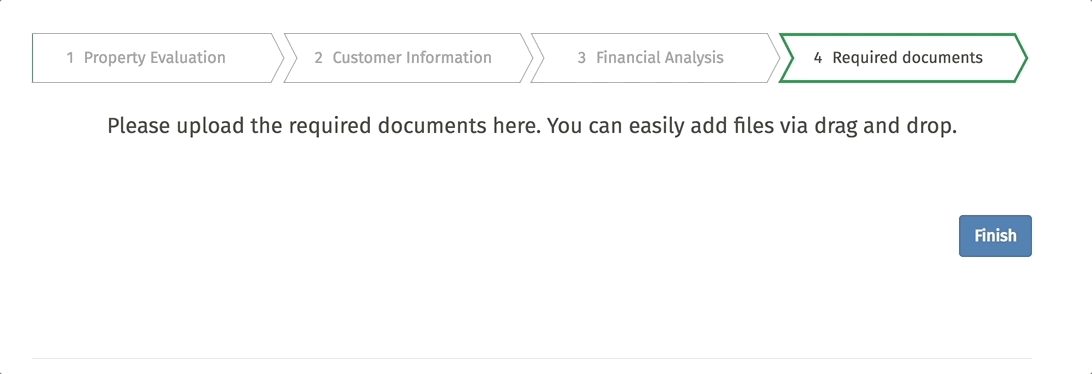Click the upload instructions text
Viewport: 1092px width, 374px height.
click(532, 127)
